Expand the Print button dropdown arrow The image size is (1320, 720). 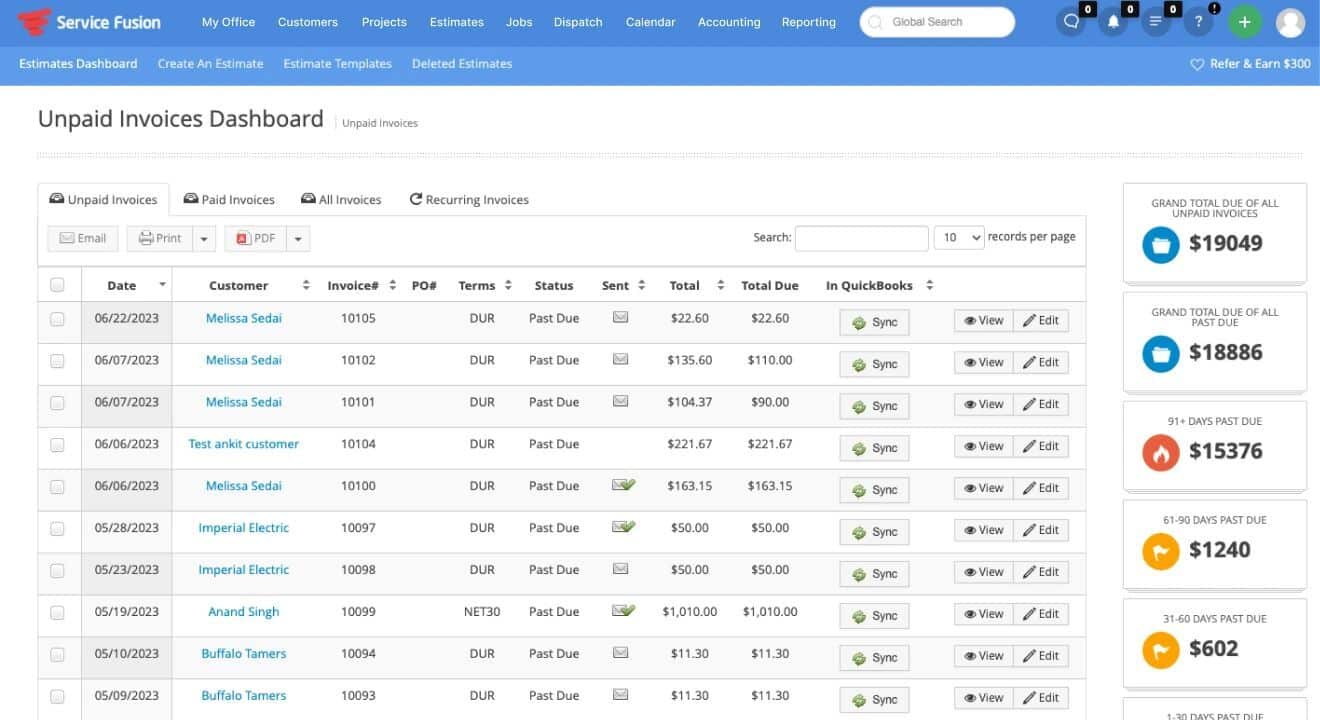click(x=204, y=237)
